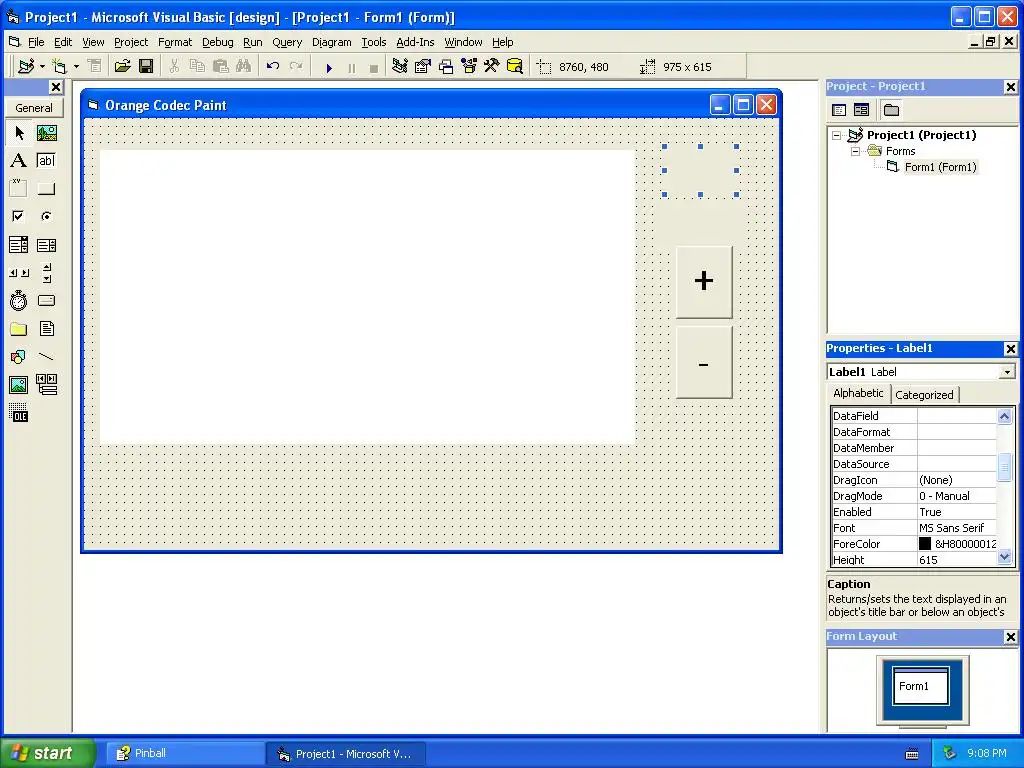The width and height of the screenshot is (1024, 768).
Task: Toggle Folders in Project Explorer
Action: 891,110
